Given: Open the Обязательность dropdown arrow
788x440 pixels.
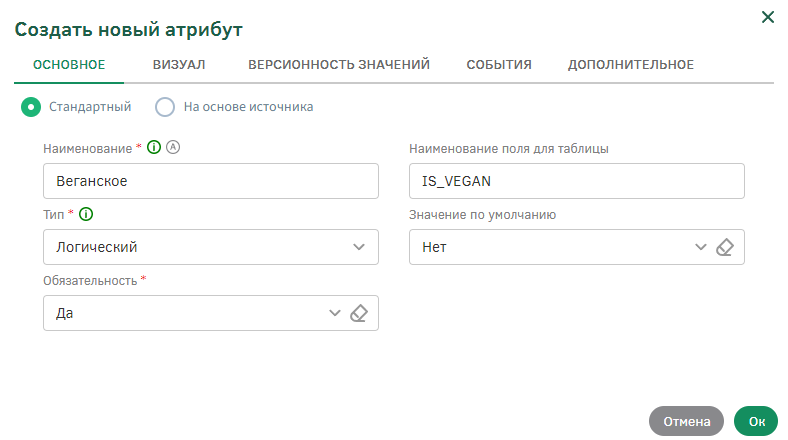Looking at the screenshot, I should point(335,313).
